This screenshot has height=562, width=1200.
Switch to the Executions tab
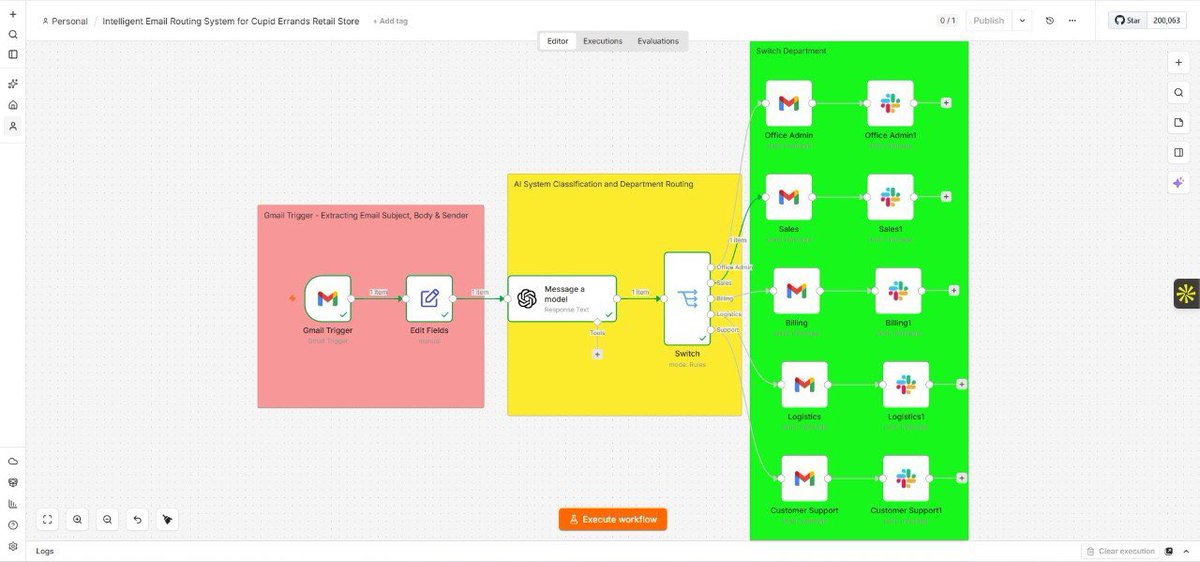pyautogui.click(x=603, y=41)
